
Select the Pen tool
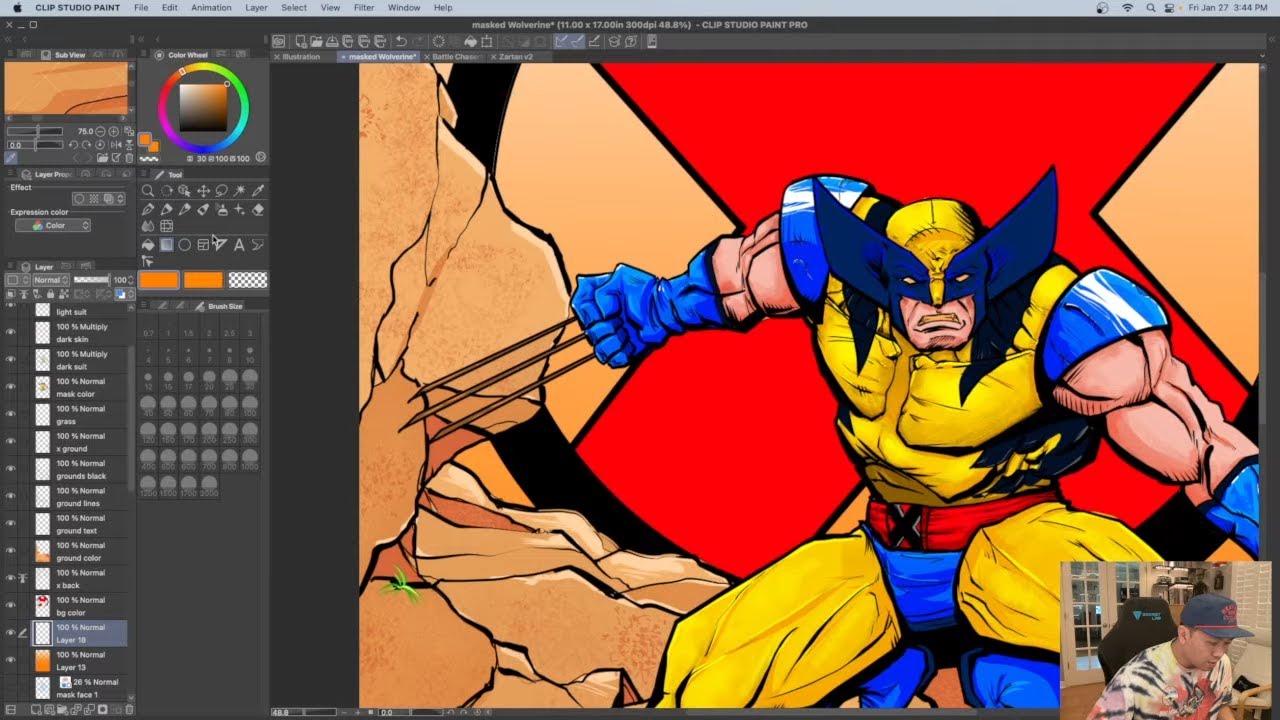148,210
